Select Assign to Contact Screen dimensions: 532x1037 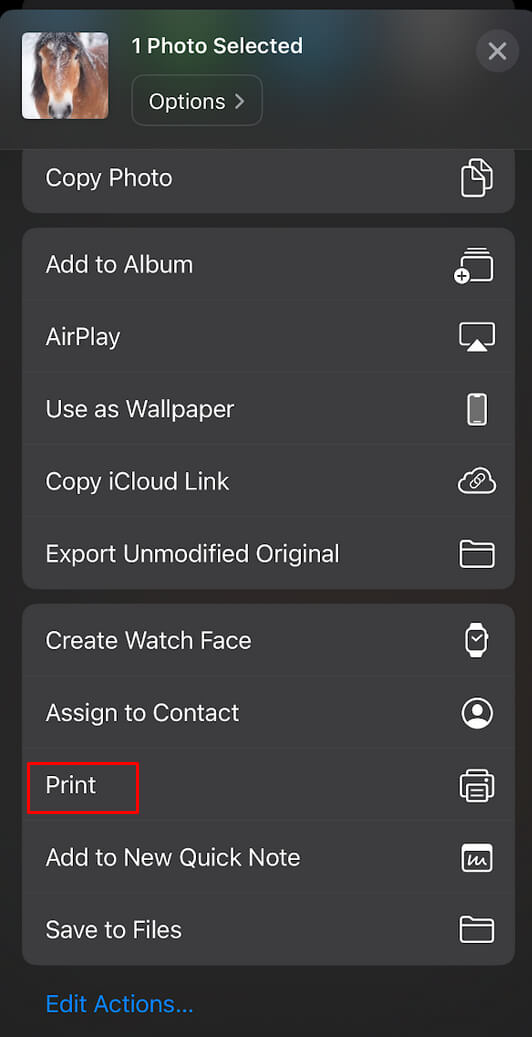pyautogui.click(x=269, y=713)
